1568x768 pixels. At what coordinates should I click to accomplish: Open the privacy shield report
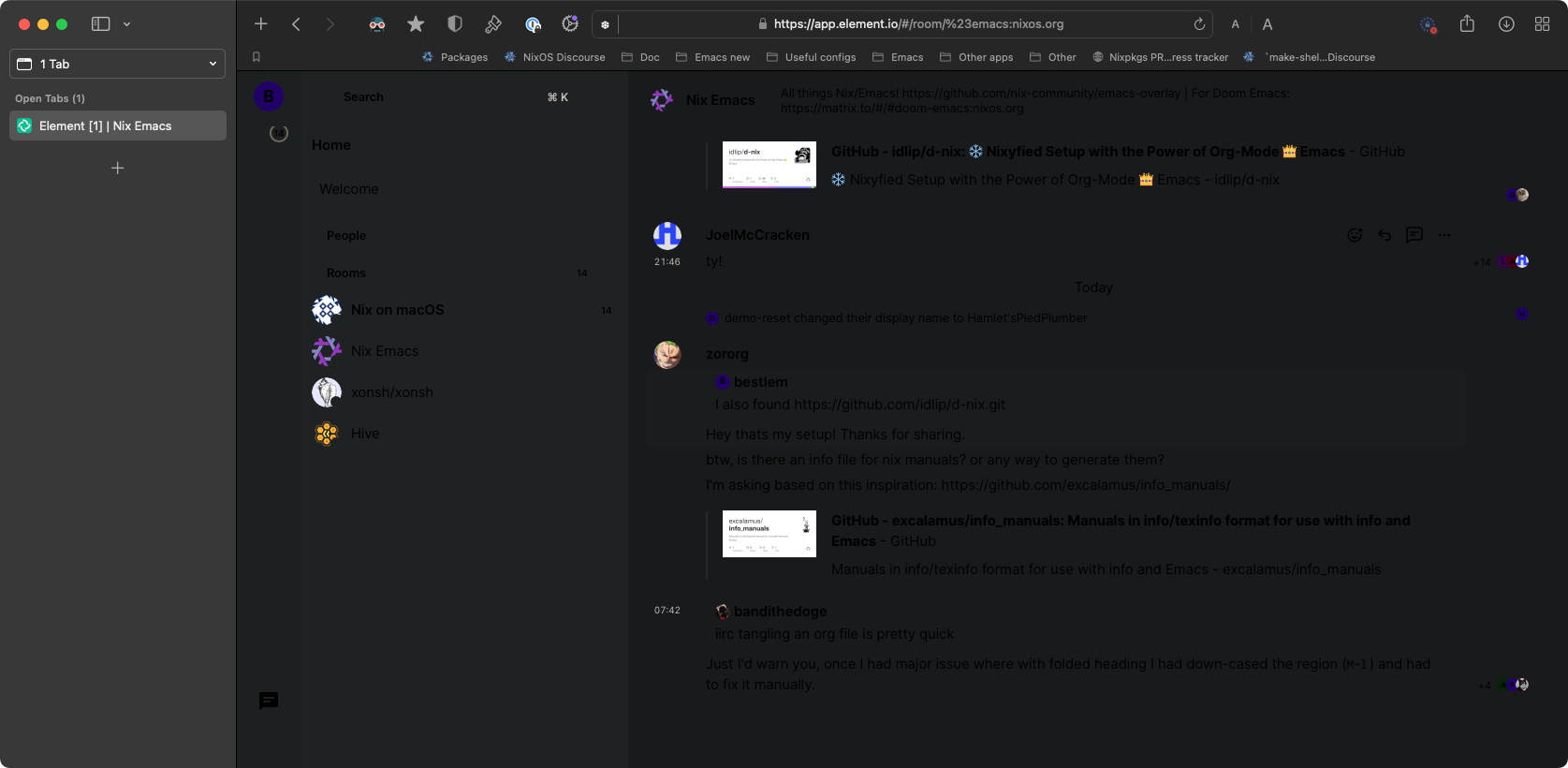tap(455, 24)
